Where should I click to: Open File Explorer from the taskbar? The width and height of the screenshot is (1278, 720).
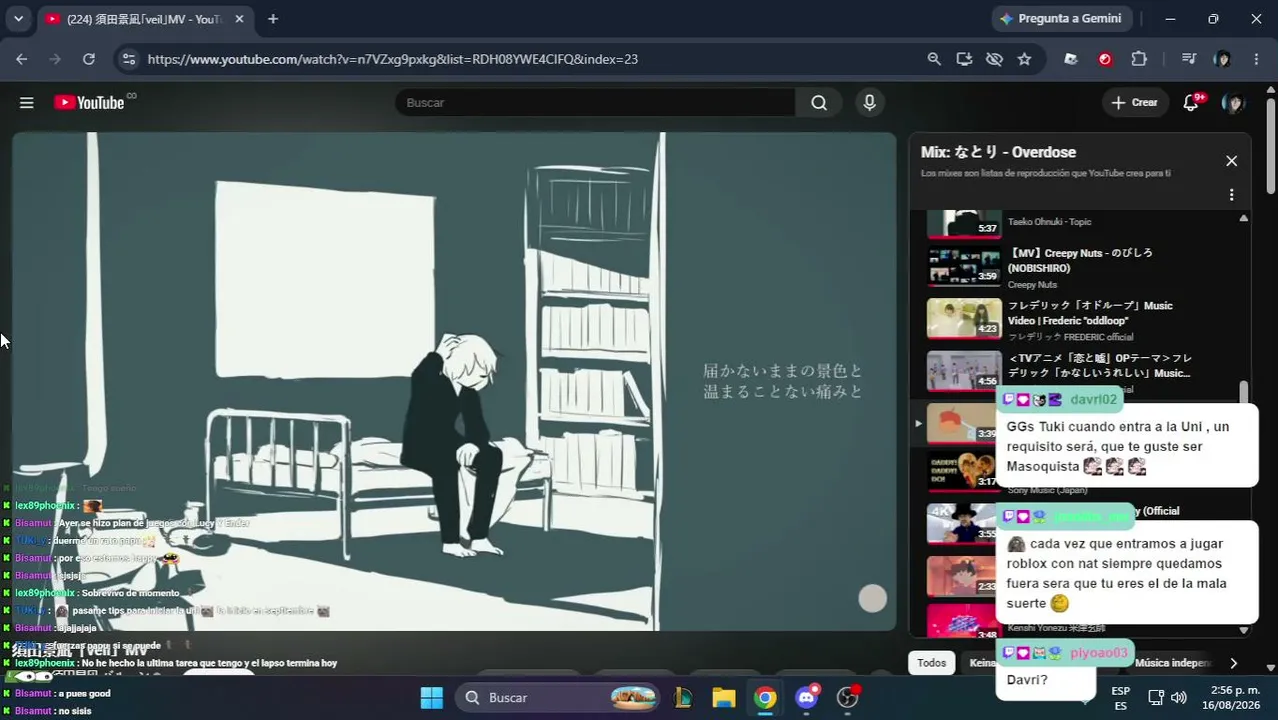pyautogui.click(x=724, y=697)
